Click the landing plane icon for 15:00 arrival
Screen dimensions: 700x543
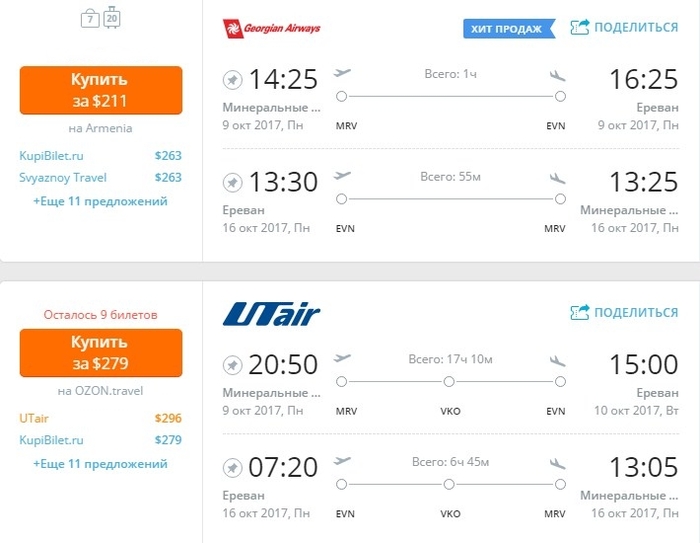point(557,359)
